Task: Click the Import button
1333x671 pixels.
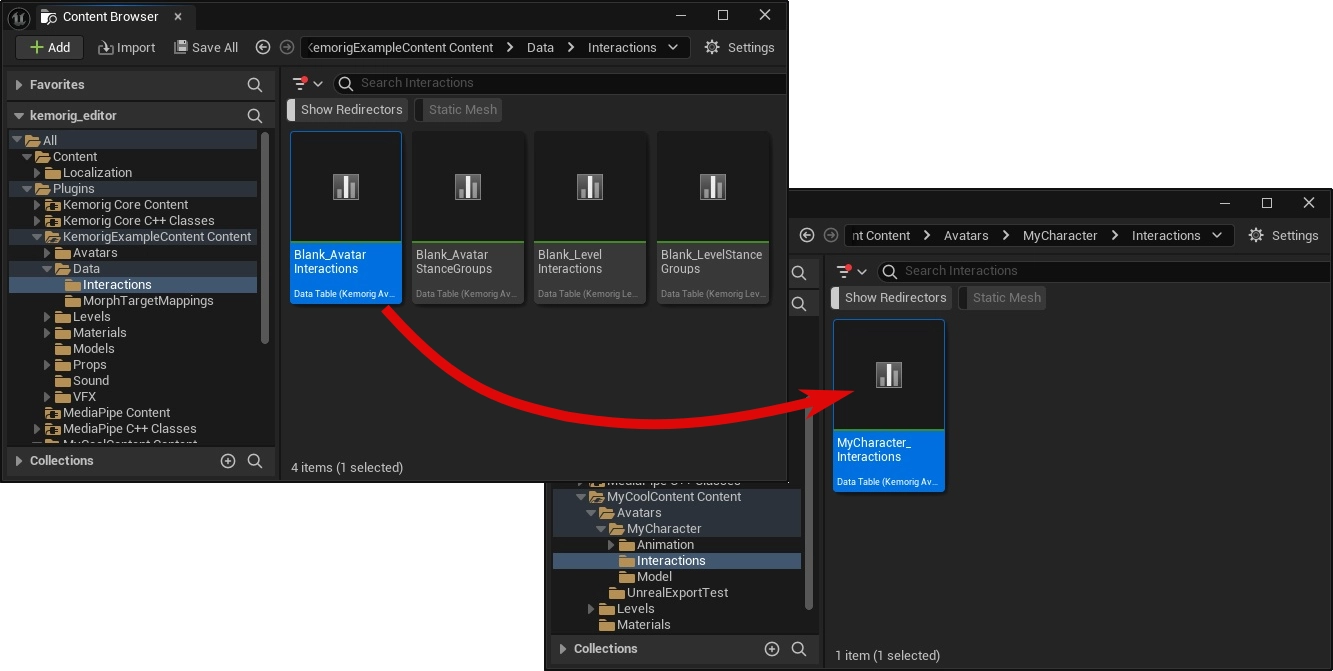Action: [126, 47]
